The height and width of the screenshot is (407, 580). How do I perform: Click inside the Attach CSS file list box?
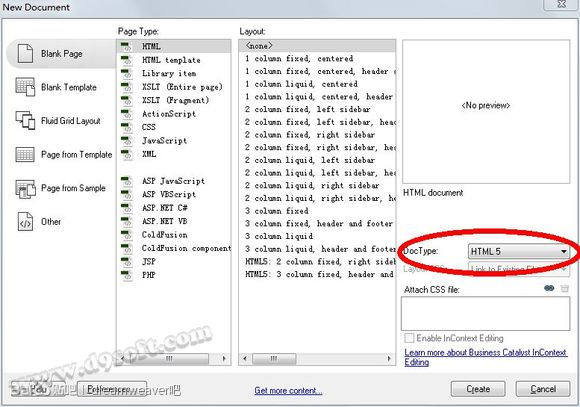pos(486,313)
